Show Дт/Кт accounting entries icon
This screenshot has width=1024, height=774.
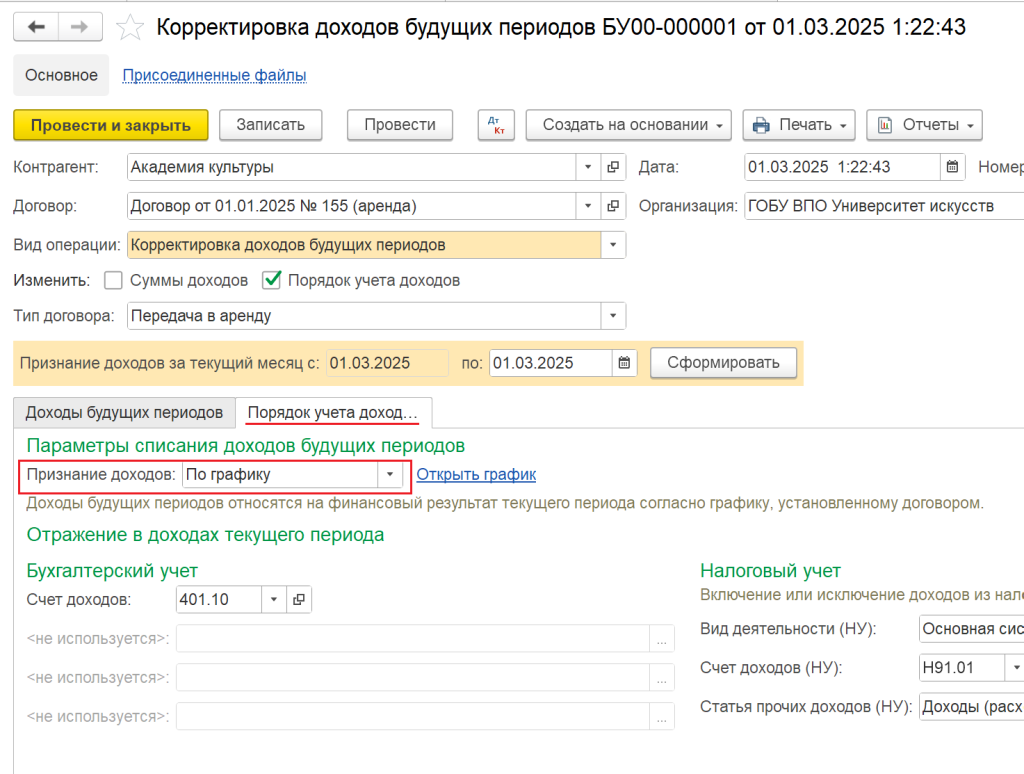click(x=496, y=125)
